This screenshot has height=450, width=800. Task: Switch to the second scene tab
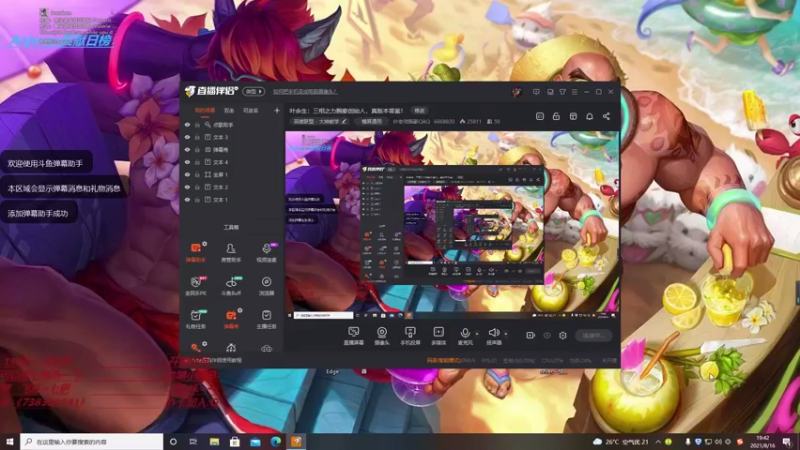229,111
